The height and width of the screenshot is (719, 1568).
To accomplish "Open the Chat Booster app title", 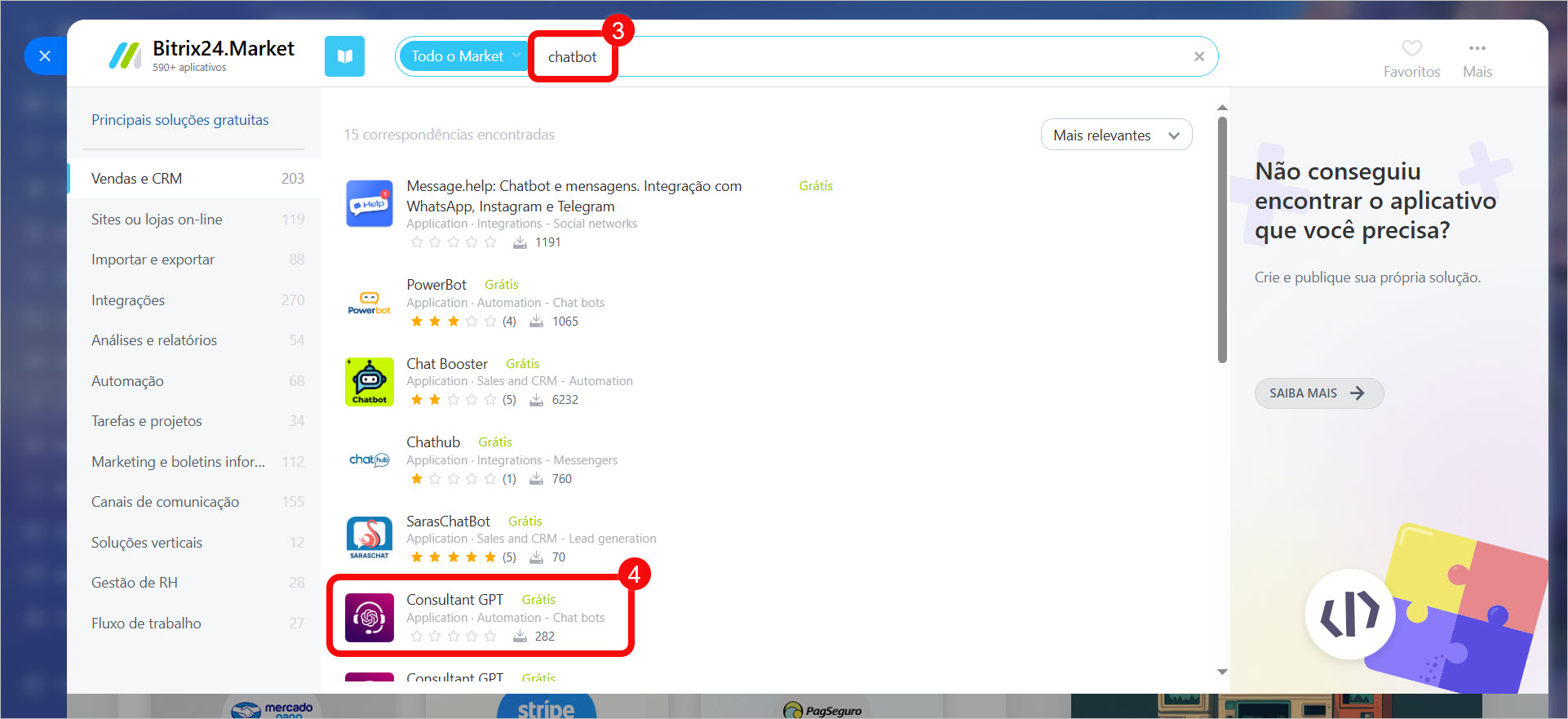I will (447, 364).
